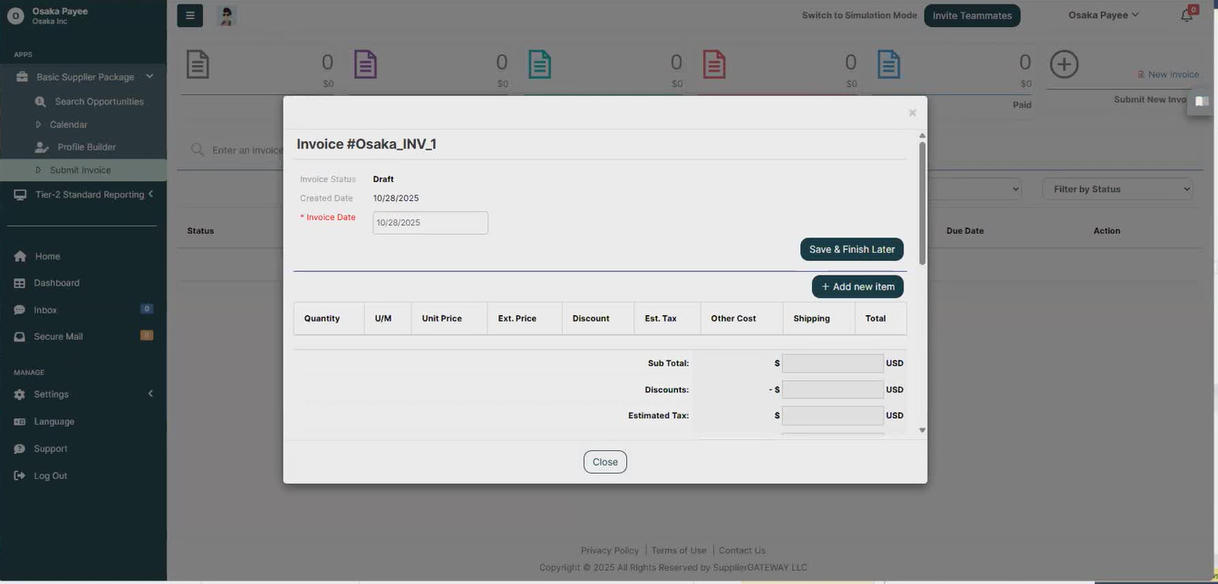Close the invoice dialog with X

[x=912, y=113]
